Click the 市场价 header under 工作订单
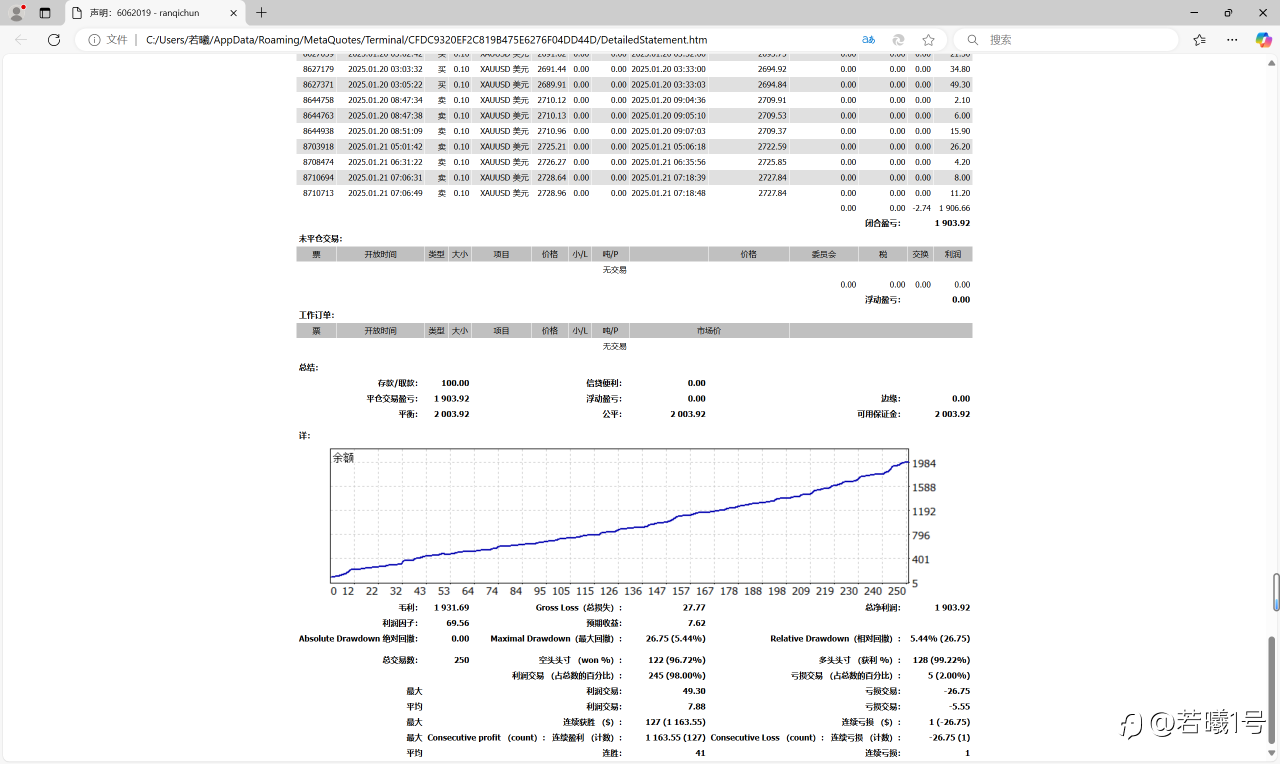The height and width of the screenshot is (764, 1280). 708,331
